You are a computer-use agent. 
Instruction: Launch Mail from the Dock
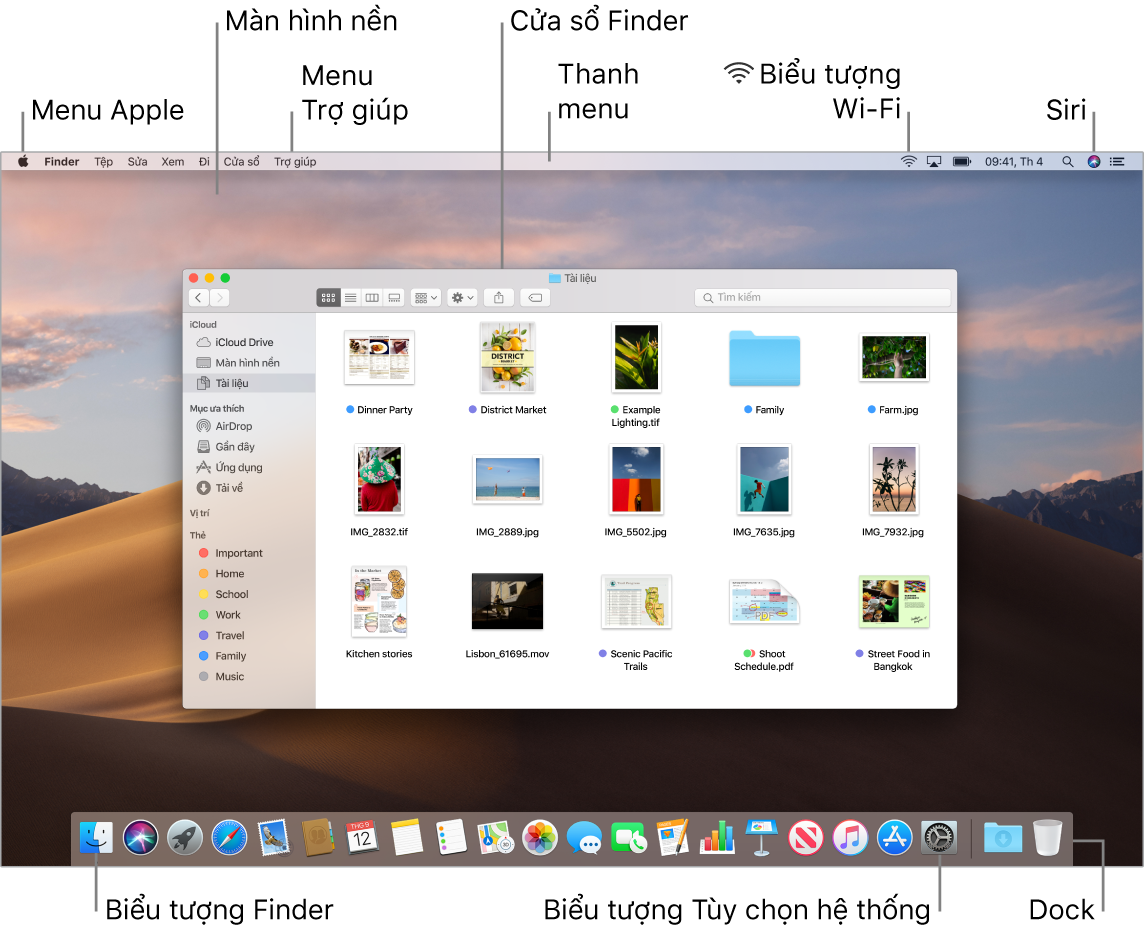[273, 838]
